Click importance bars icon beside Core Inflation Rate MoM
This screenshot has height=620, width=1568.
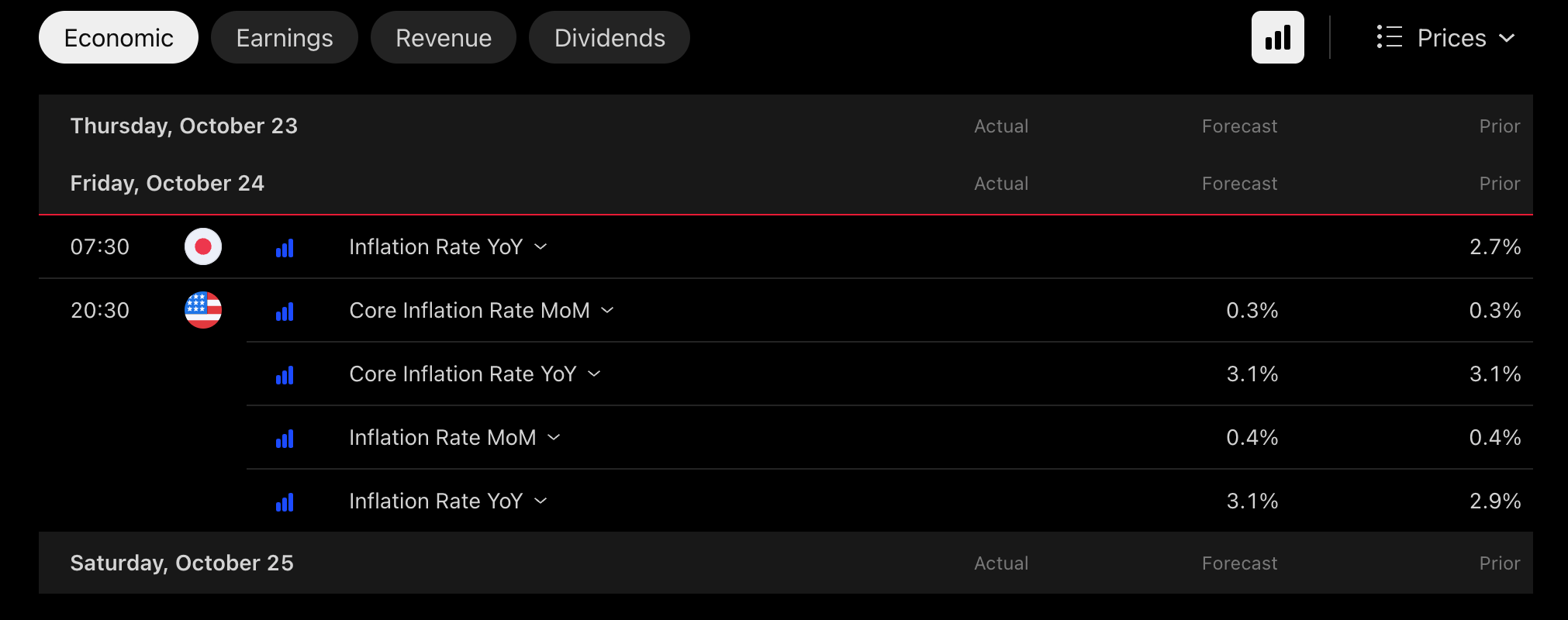285,312
